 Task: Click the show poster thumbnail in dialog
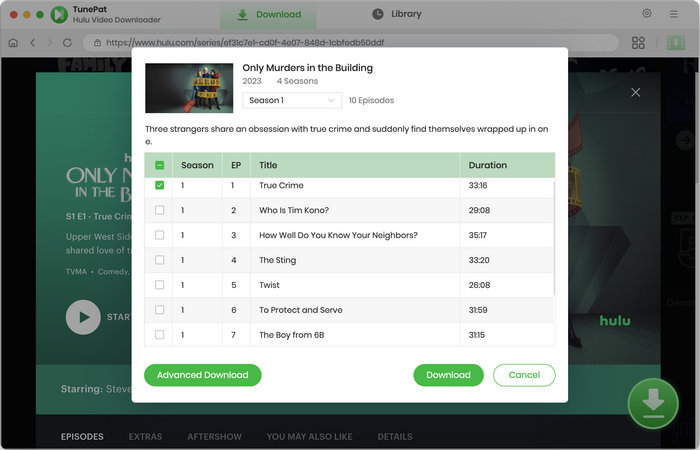point(189,88)
